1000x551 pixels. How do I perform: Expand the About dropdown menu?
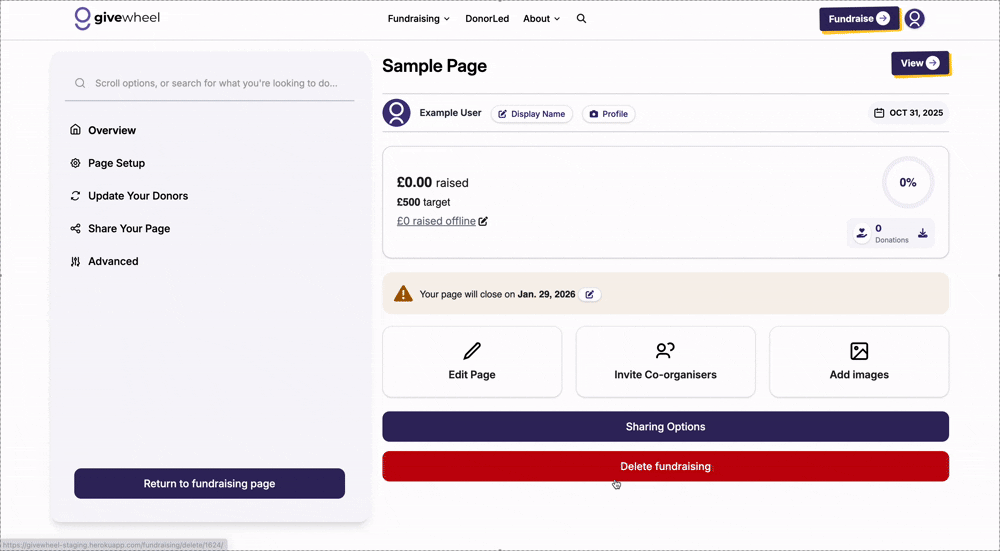click(x=541, y=19)
